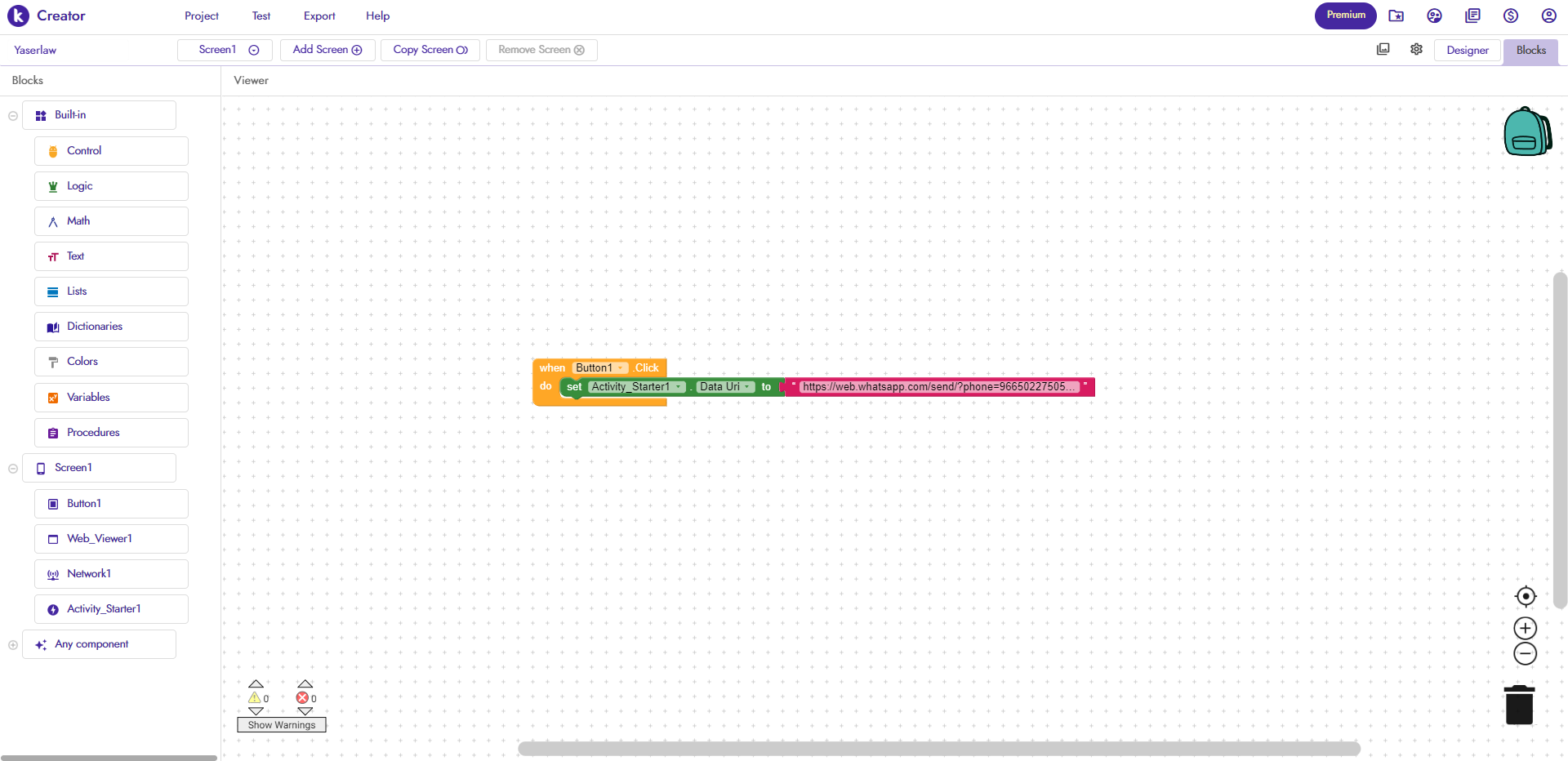Click the WhatsApp URL text string block
Screen dimensions: 1568x761
click(939, 387)
